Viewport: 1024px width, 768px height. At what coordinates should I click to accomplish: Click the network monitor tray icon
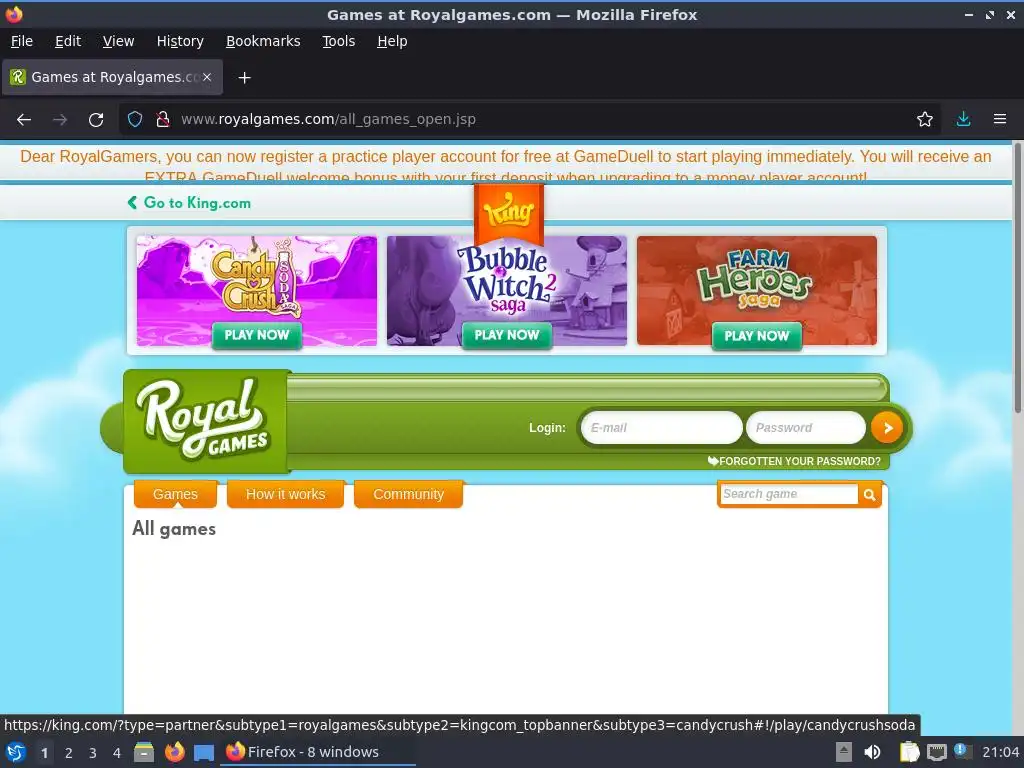tap(936, 752)
